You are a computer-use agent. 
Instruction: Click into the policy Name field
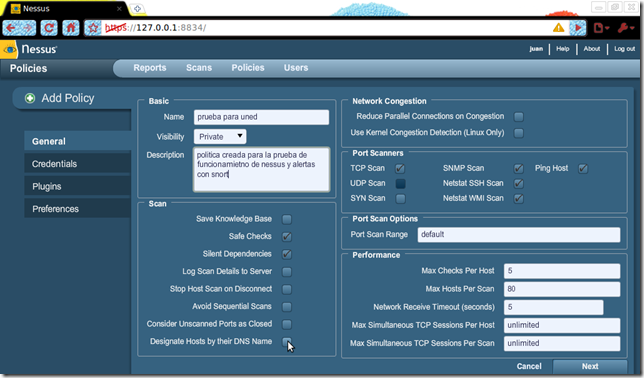tap(261, 117)
